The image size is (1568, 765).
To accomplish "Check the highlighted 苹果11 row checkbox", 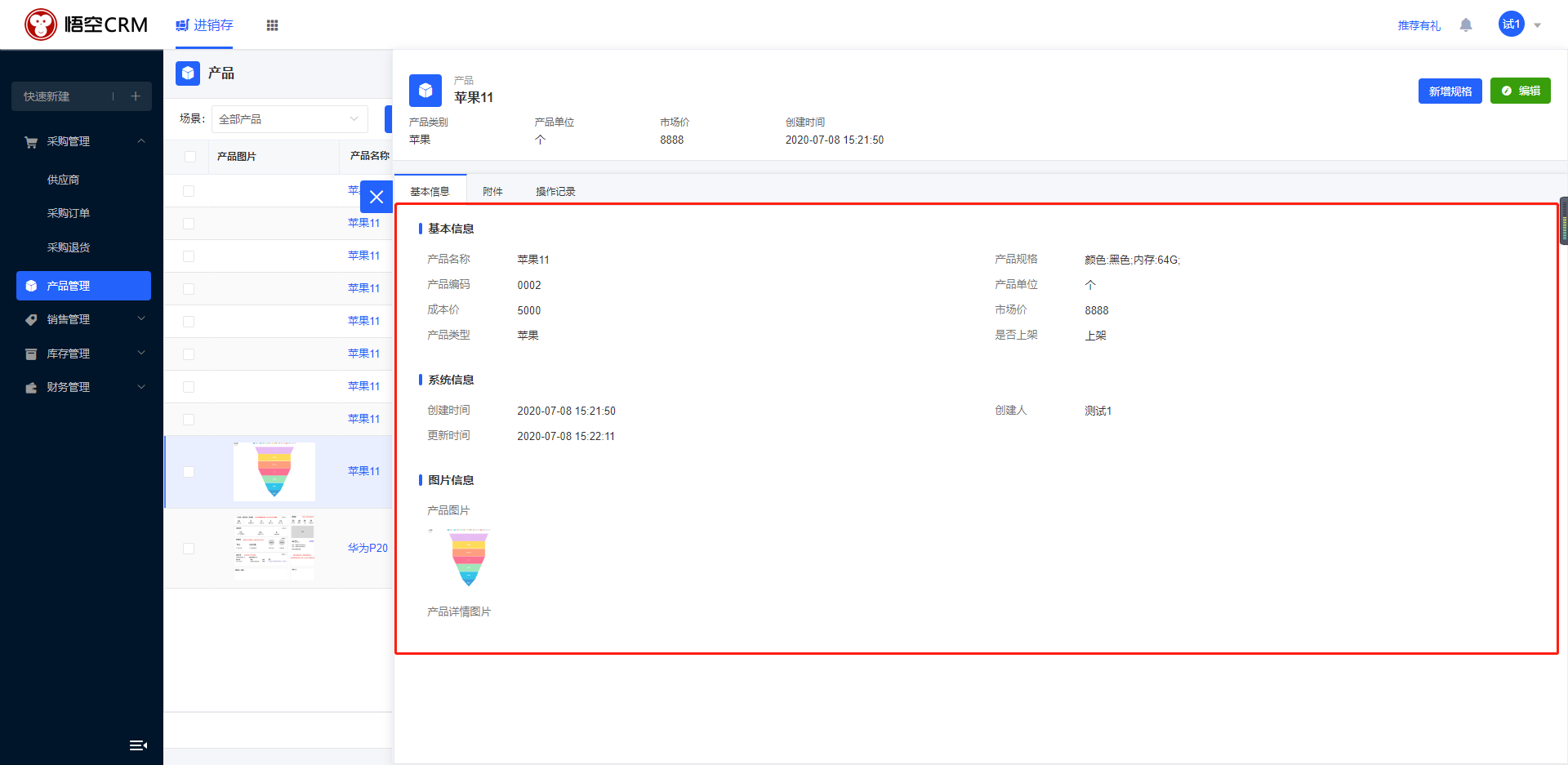I will tap(189, 472).
